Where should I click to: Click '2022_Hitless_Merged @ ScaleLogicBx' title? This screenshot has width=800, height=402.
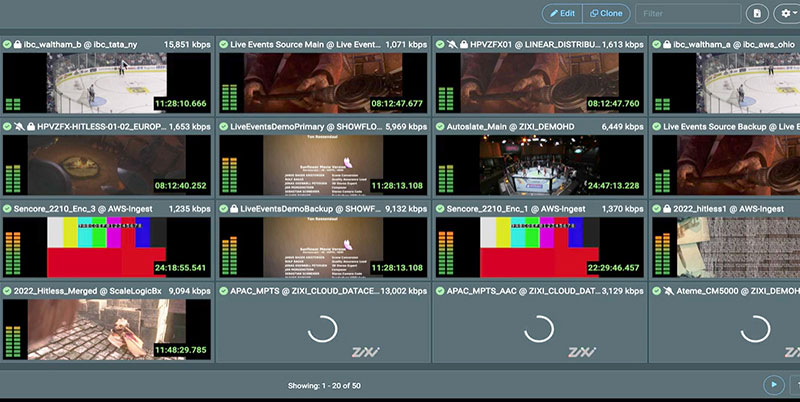[87, 291]
